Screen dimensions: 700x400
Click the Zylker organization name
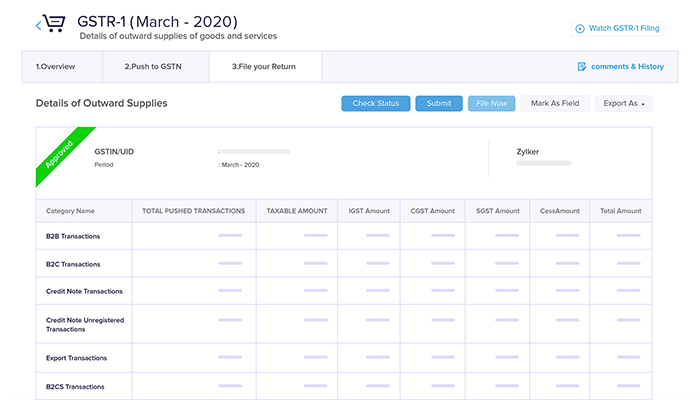click(x=528, y=150)
